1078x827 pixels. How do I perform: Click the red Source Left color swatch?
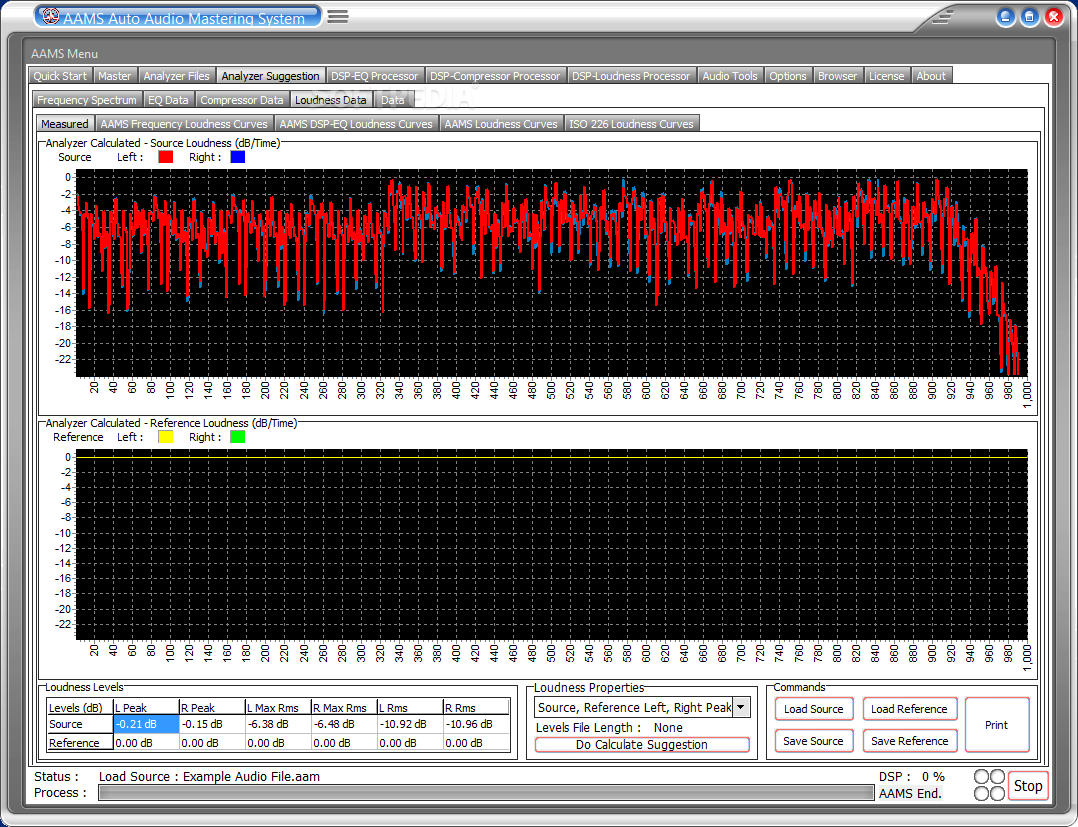point(166,157)
